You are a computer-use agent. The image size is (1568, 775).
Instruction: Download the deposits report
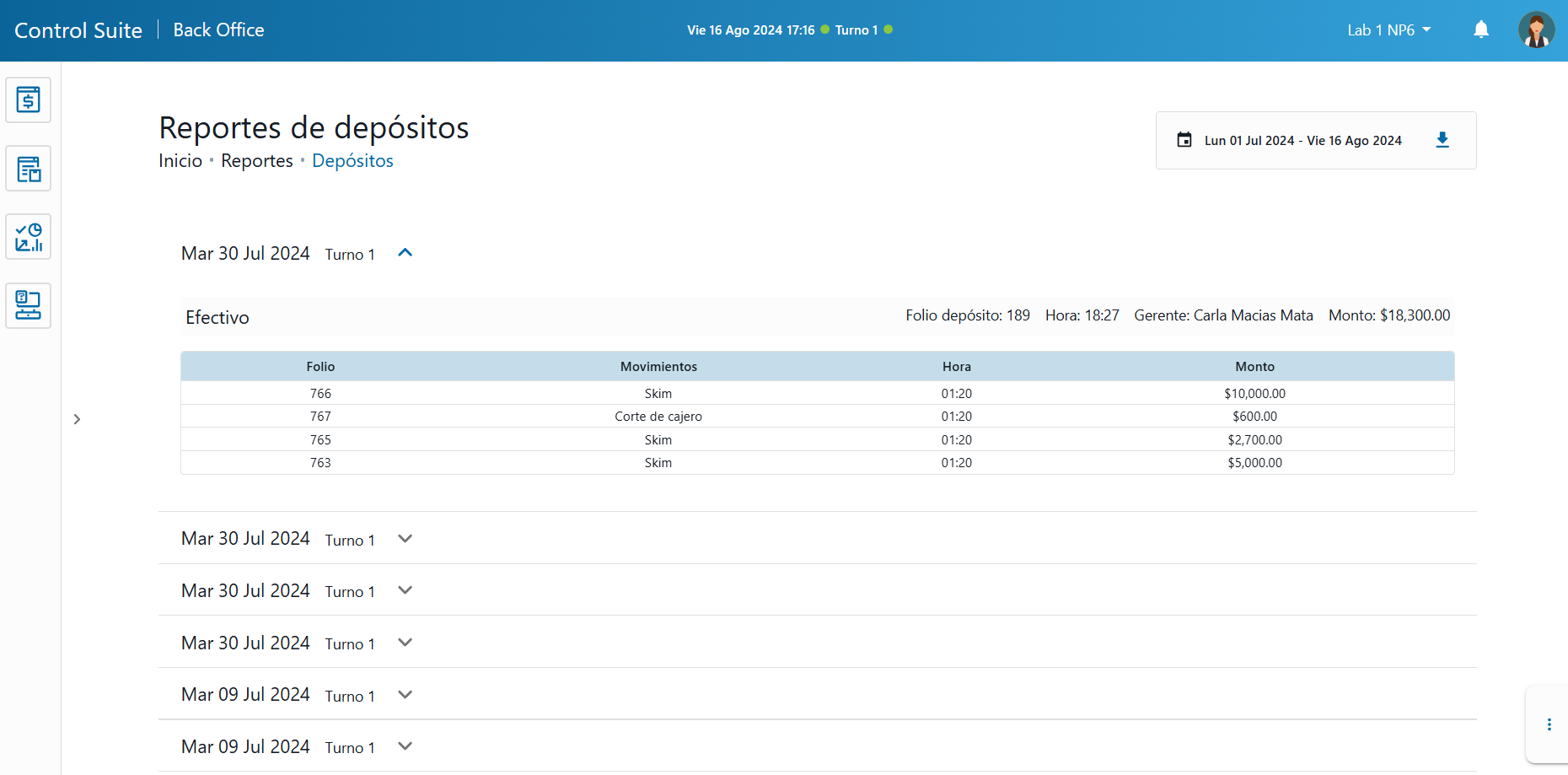click(1442, 140)
